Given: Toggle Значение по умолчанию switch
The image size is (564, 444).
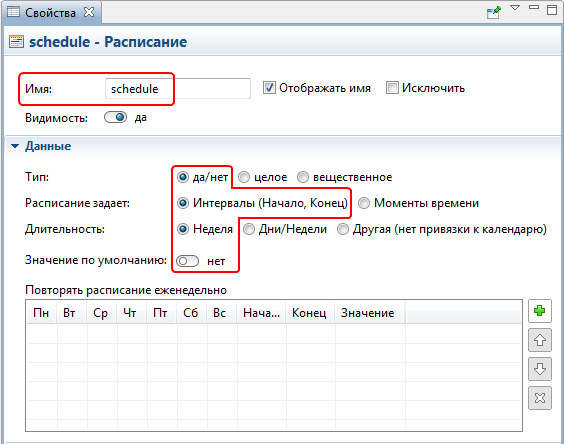Looking at the screenshot, I should pos(187,261).
